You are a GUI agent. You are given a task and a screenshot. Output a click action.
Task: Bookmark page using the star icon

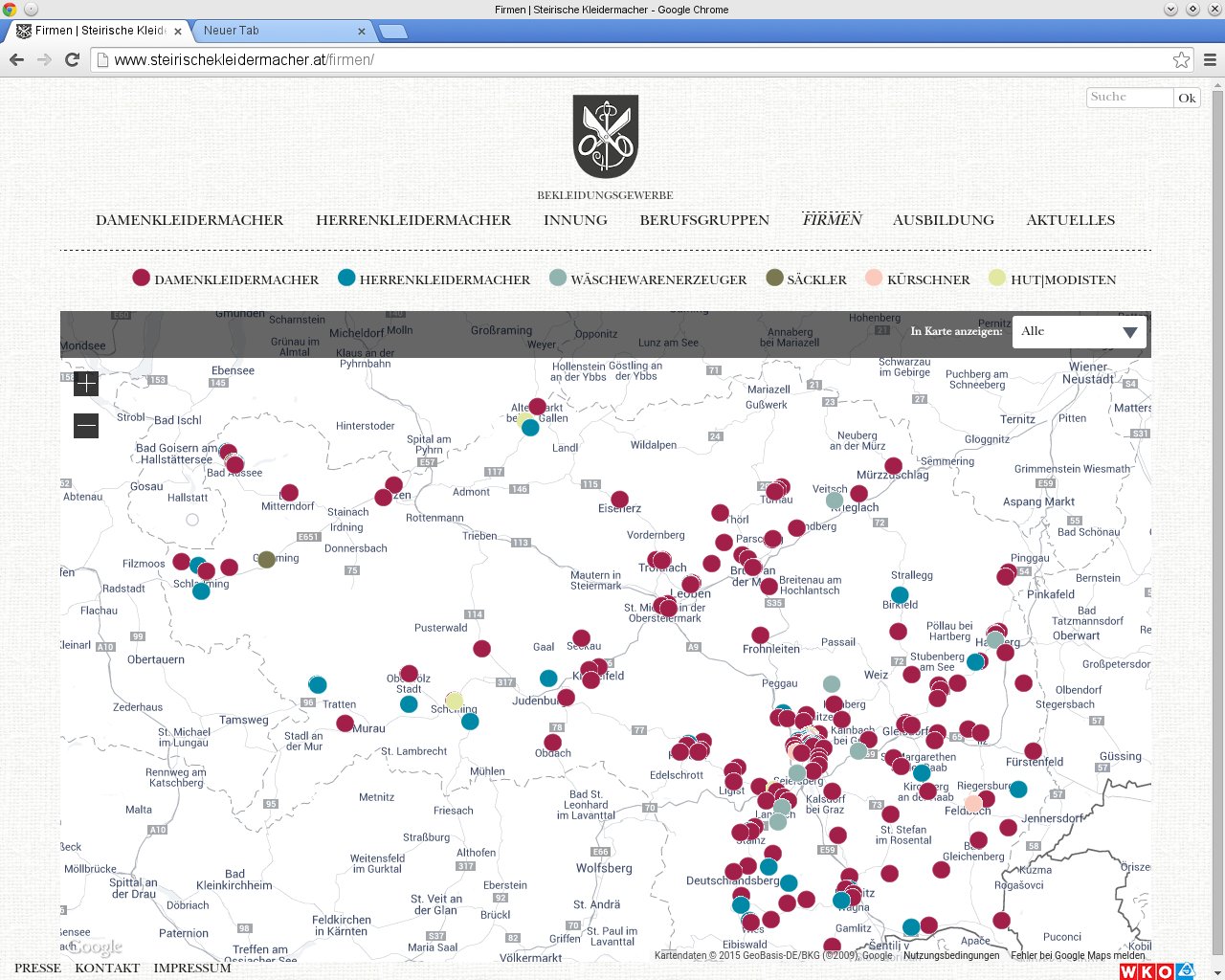coord(1181,59)
